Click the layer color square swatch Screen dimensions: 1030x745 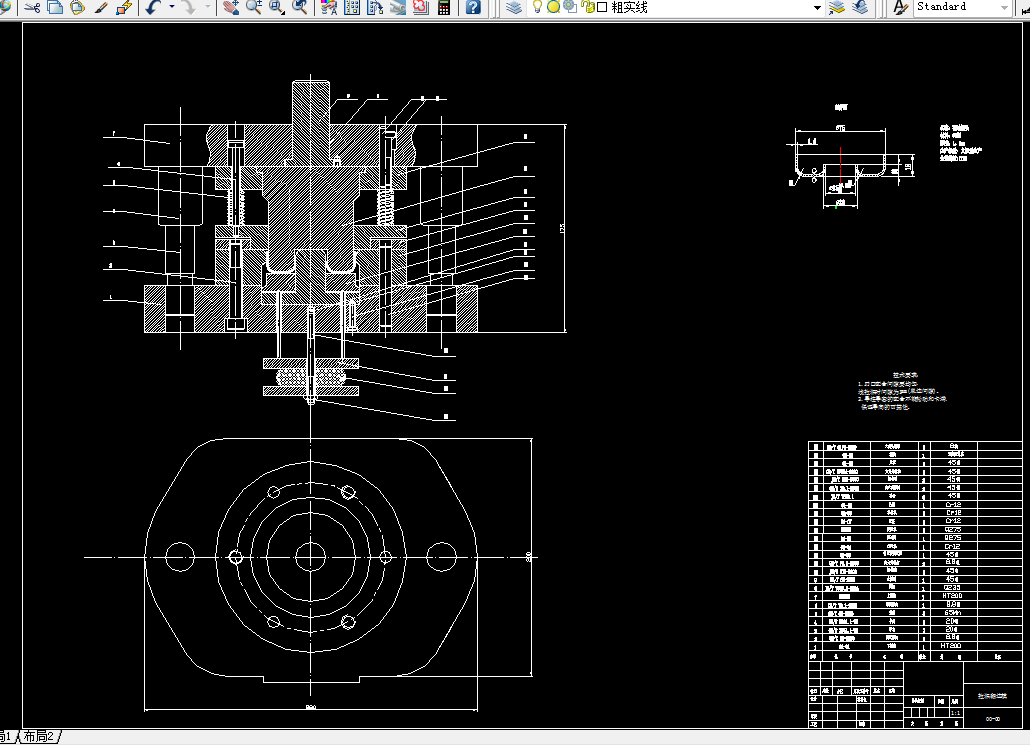tap(602, 7)
